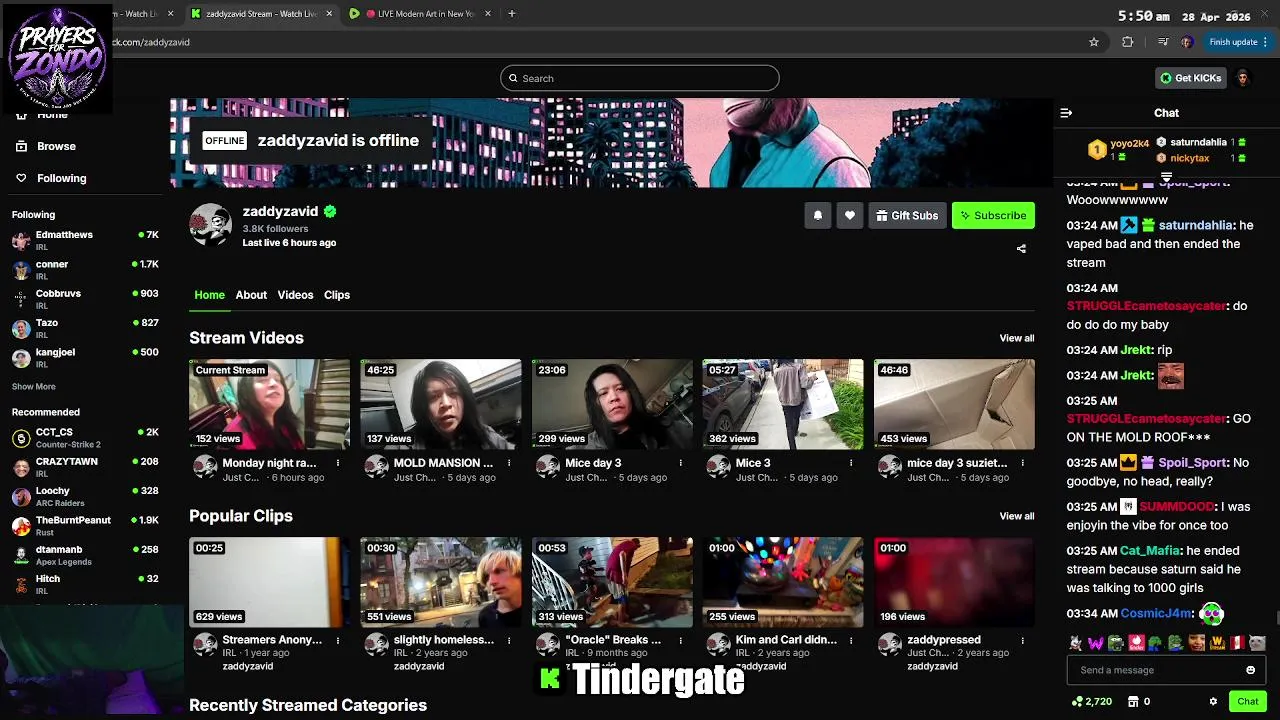Open conner channel in Following list
Image resolution: width=1280 pixels, height=720 pixels.
pos(85,270)
